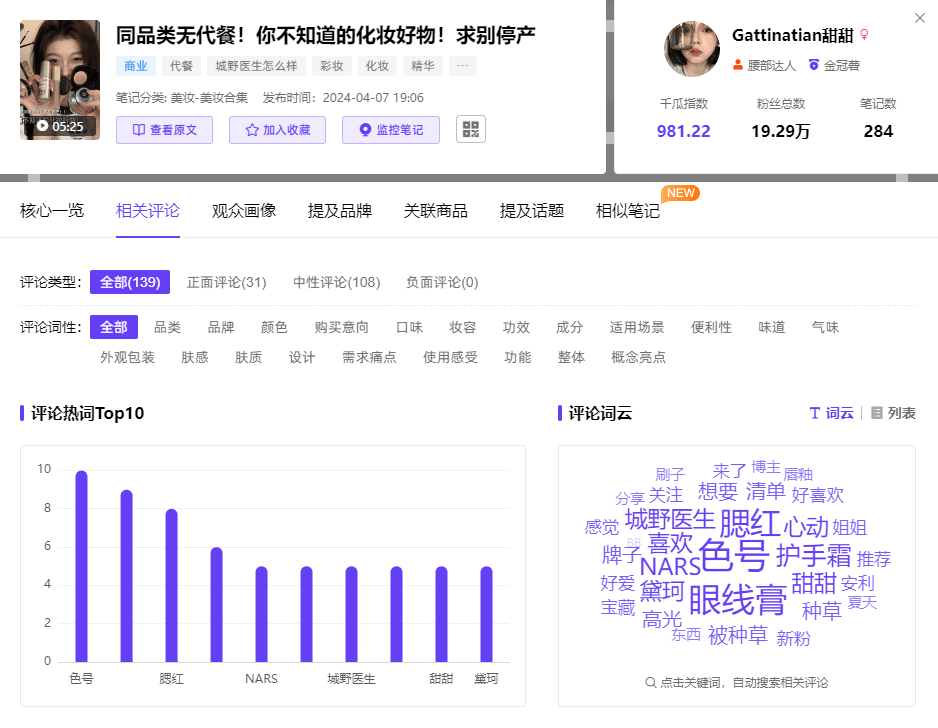Filter by 正面评论(31)

(x=227, y=282)
